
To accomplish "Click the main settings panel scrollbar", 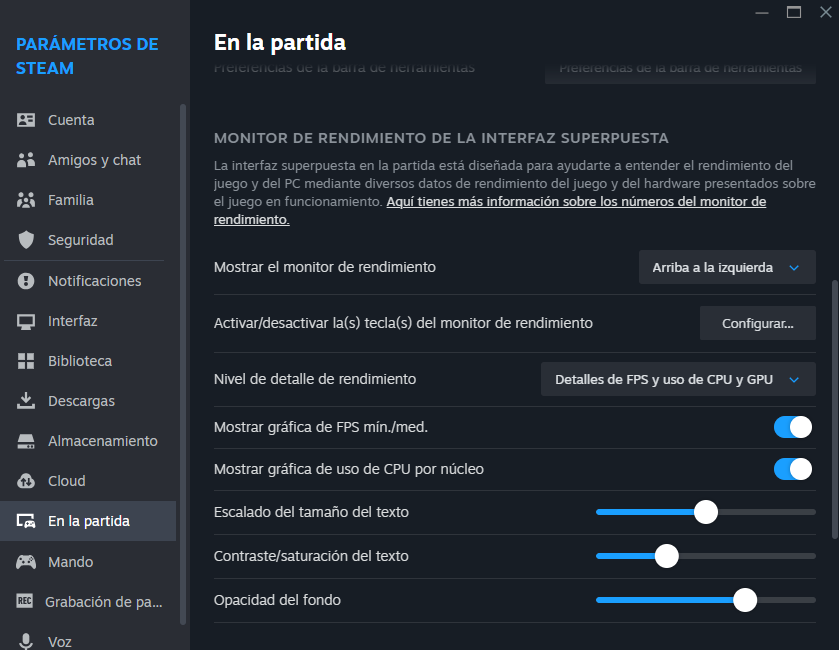I will (x=834, y=409).
